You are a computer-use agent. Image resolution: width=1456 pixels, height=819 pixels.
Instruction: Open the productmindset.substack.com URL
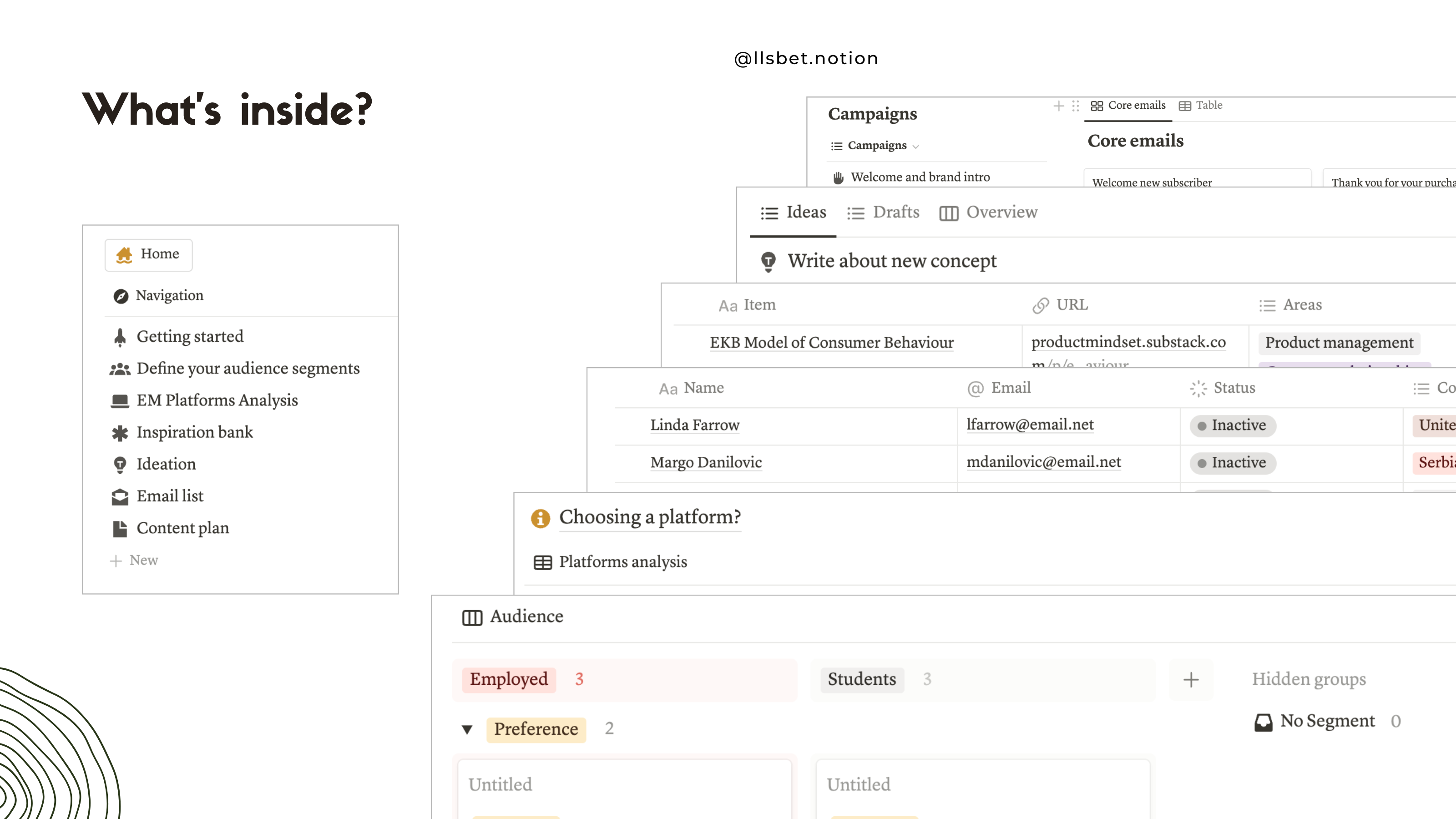[1128, 343]
